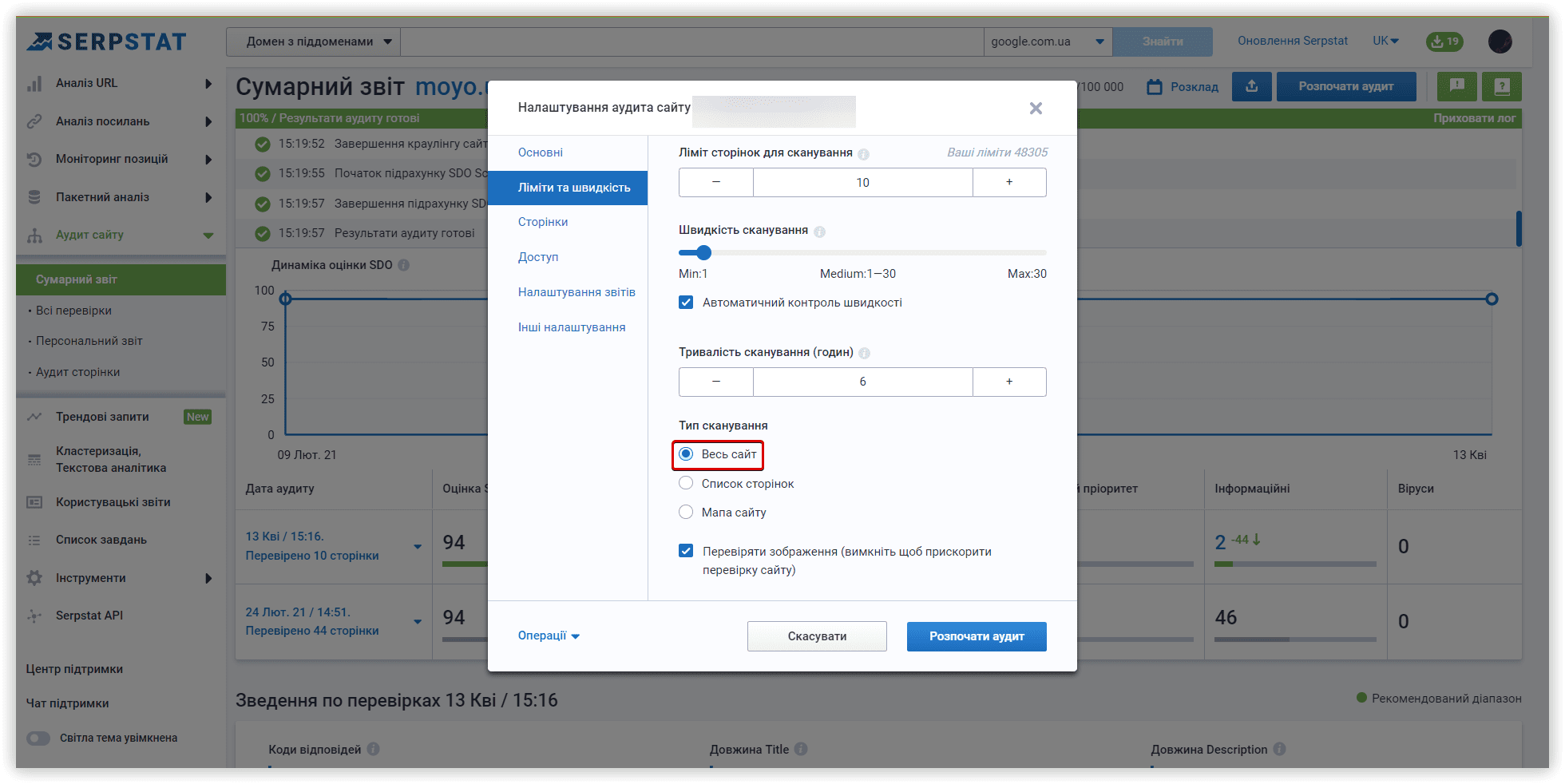
Task: Click info icon next to scan duration
Action: (864, 353)
